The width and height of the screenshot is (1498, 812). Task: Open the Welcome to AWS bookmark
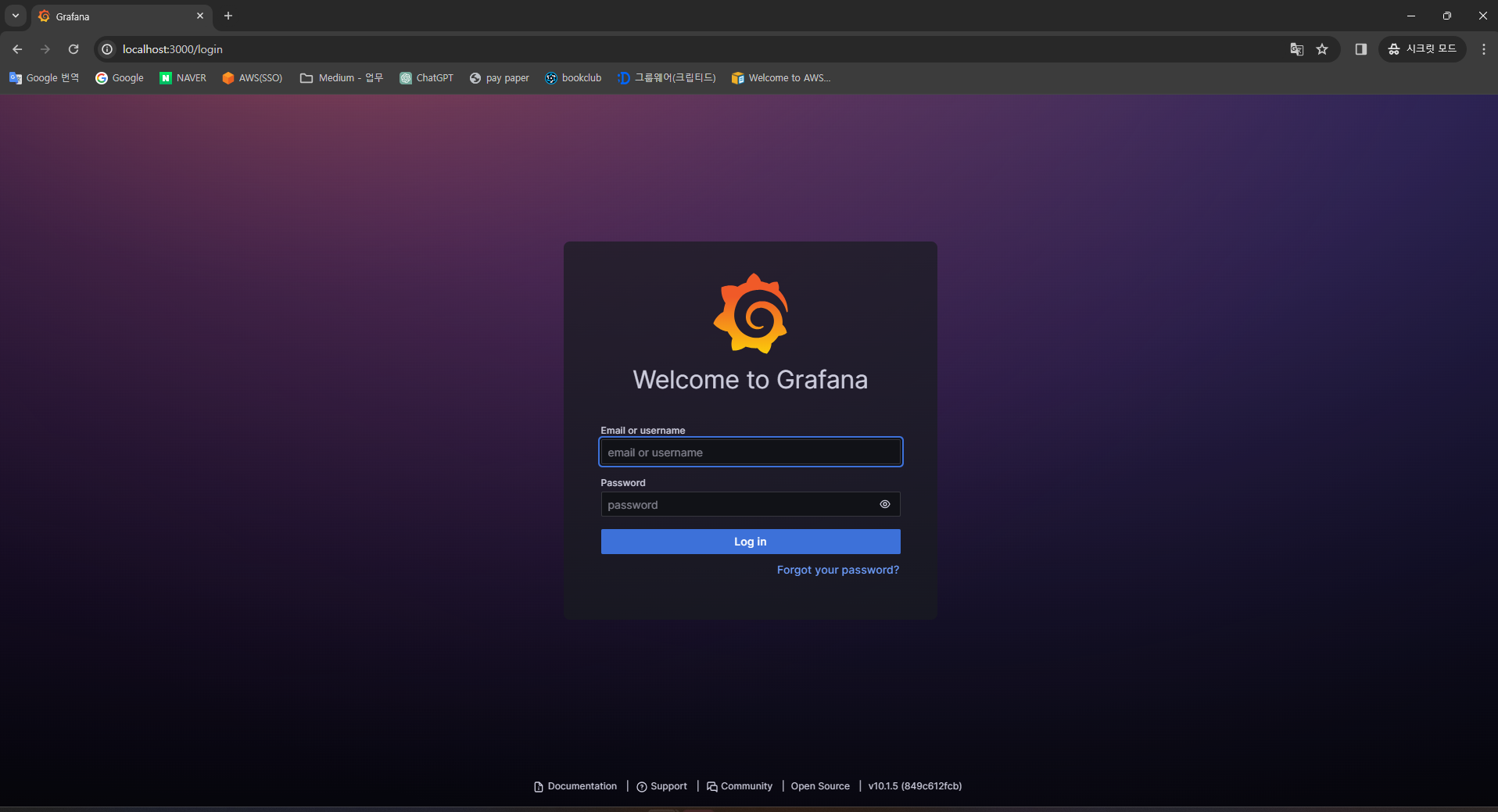[x=781, y=78]
